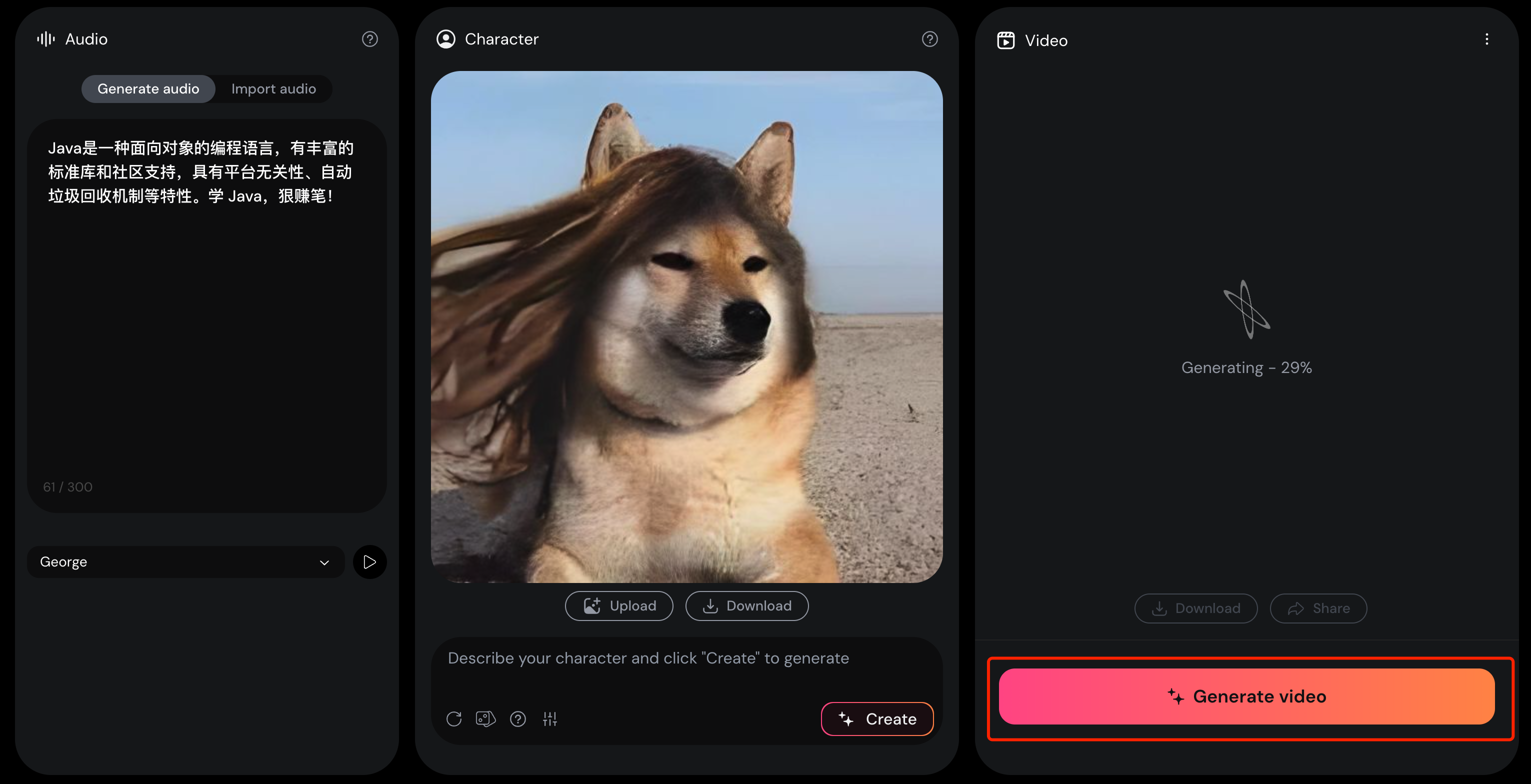This screenshot has height=784, width=1531.
Task: Click the help icon beside the dice
Action: 517,719
